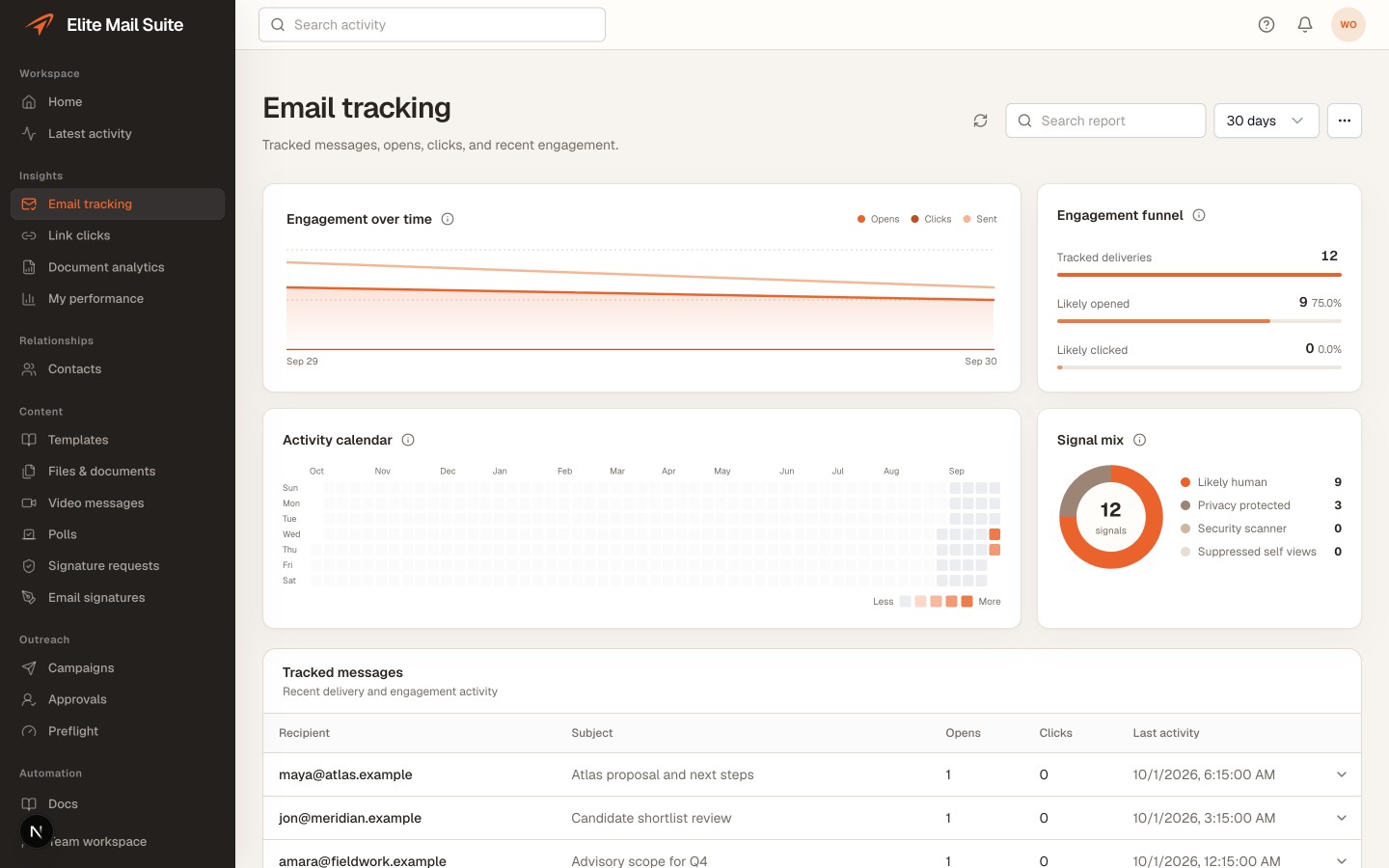Show info for Activity calendar
Screen dimensions: 1389x868
coord(408,440)
